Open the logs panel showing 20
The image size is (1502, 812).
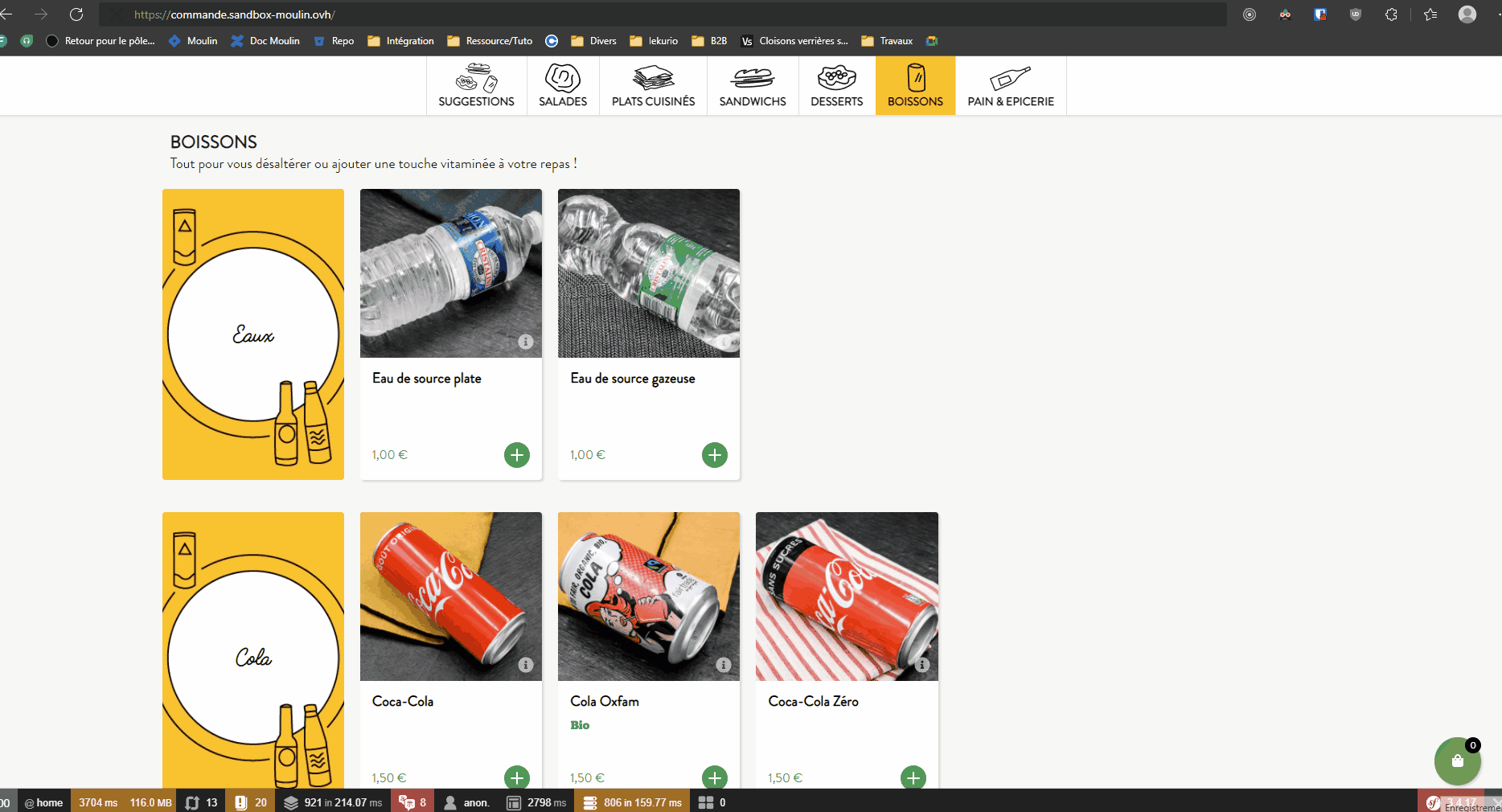[x=250, y=802]
